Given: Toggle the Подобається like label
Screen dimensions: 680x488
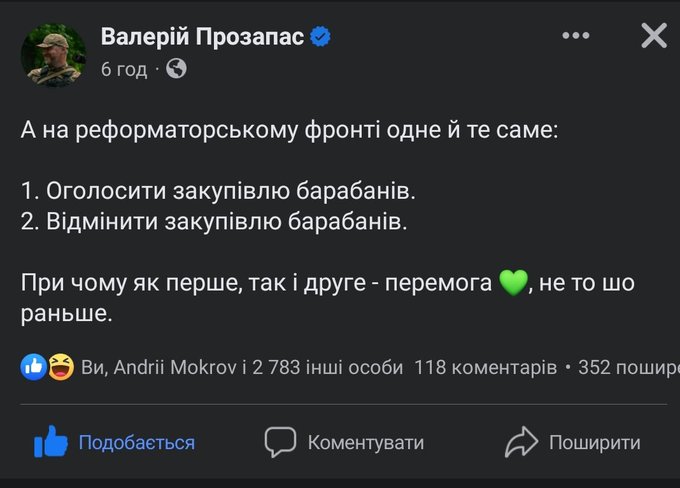Looking at the screenshot, I should (x=136, y=442).
